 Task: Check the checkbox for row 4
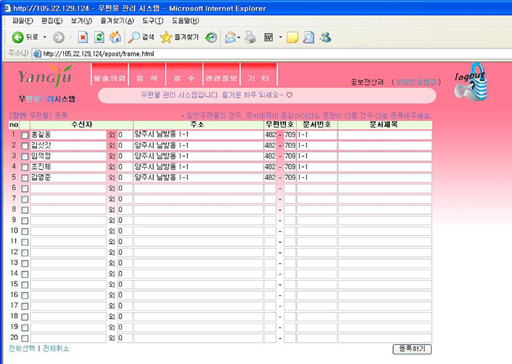click(25, 167)
